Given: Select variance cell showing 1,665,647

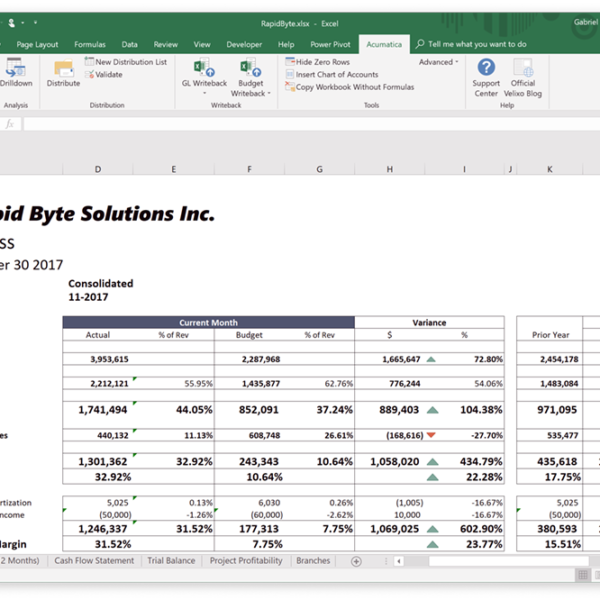Looking at the screenshot, I should tap(390, 359).
